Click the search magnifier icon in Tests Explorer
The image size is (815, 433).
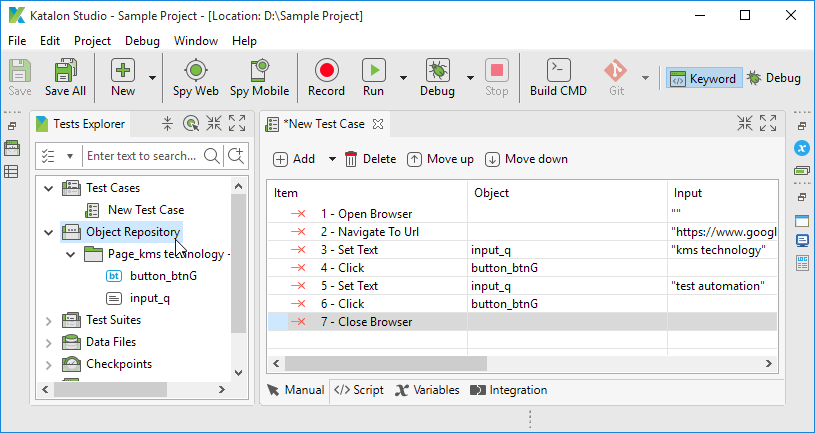[212, 156]
